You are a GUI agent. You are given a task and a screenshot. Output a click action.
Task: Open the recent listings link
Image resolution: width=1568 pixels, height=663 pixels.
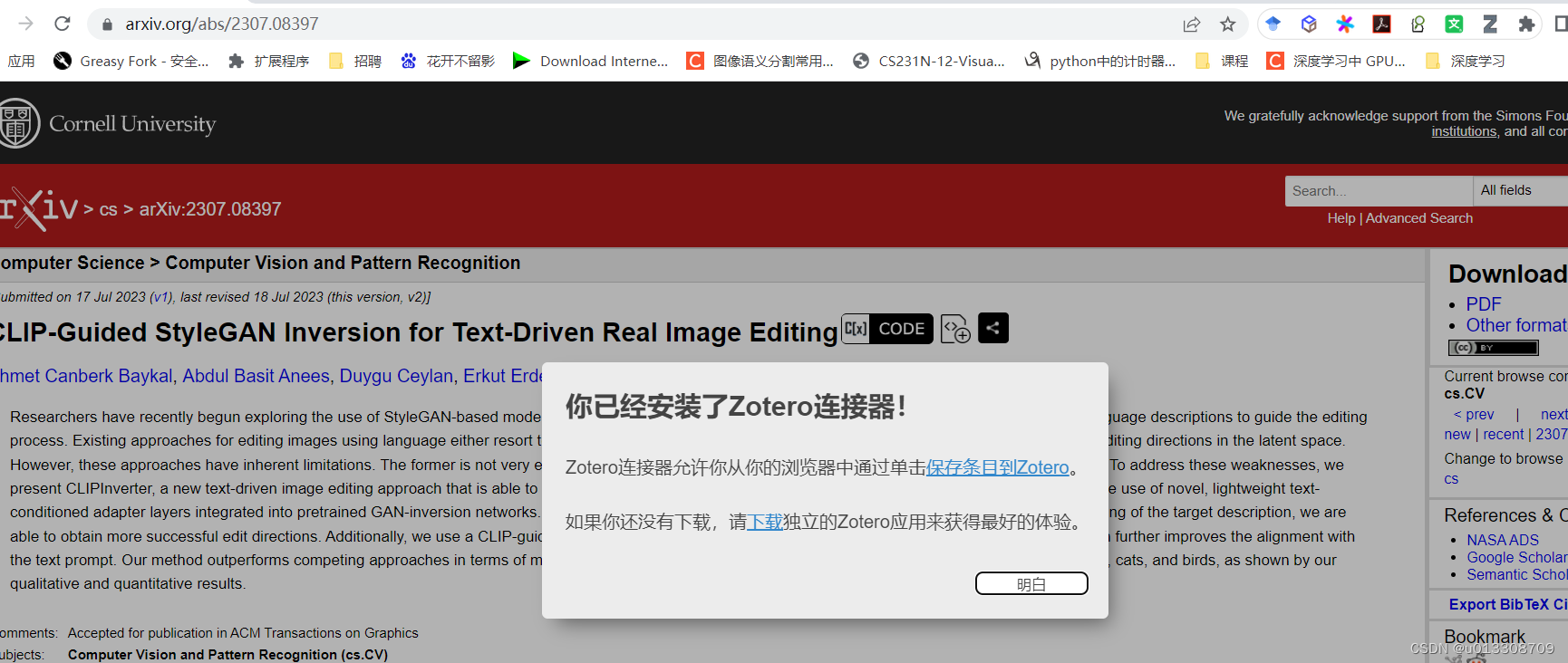tap(1504, 434)
